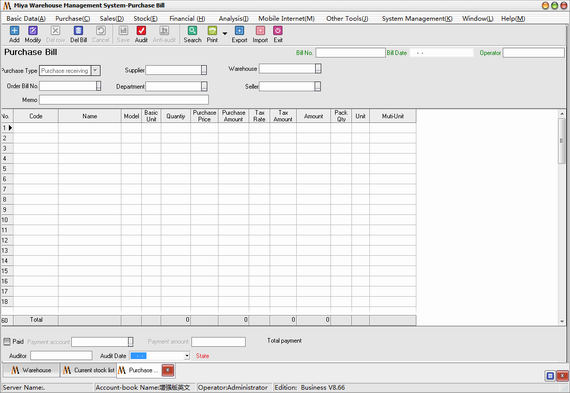The width and height of the screenshot is (570, 393).
Task: Click the Bill No. input field
Action: pyautogui.click(x=350, y=53)
